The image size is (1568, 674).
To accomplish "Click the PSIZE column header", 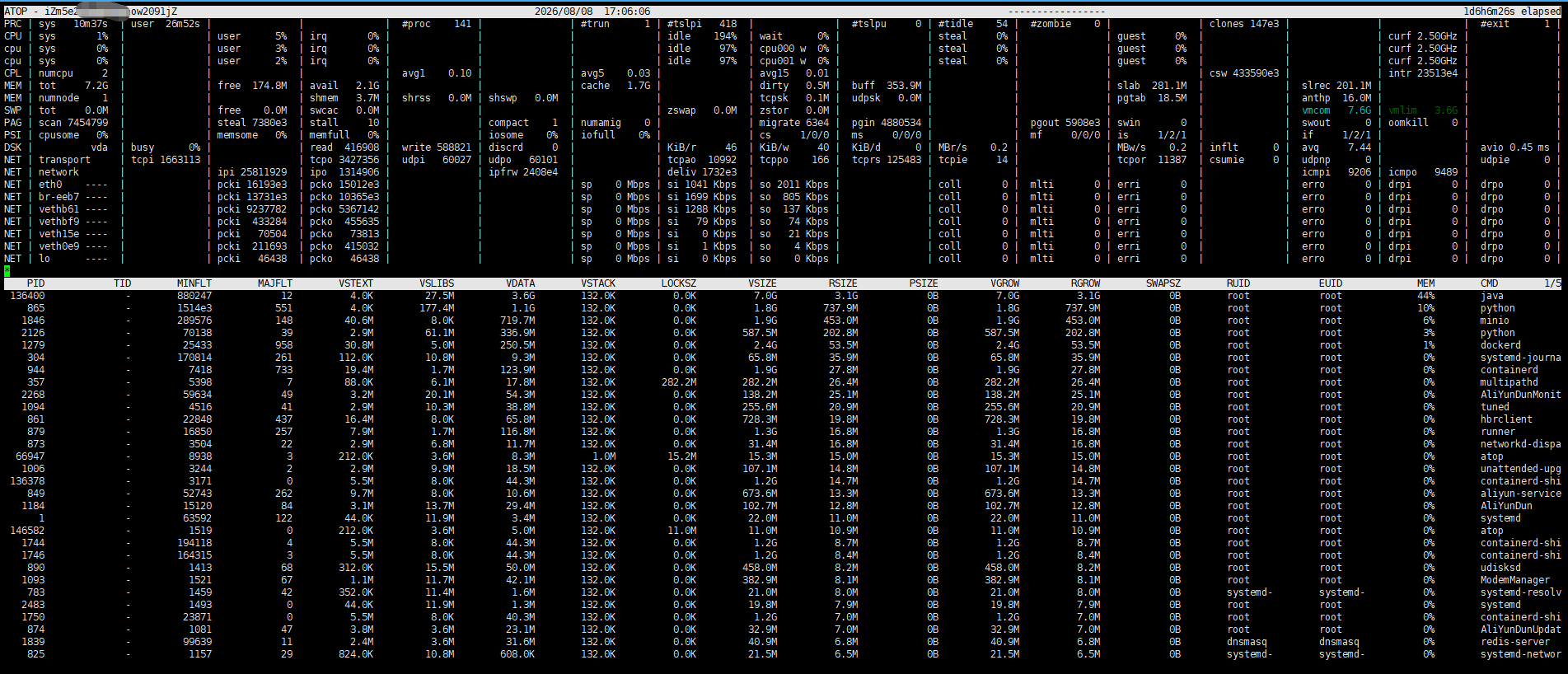I will (x=924, y=283).
